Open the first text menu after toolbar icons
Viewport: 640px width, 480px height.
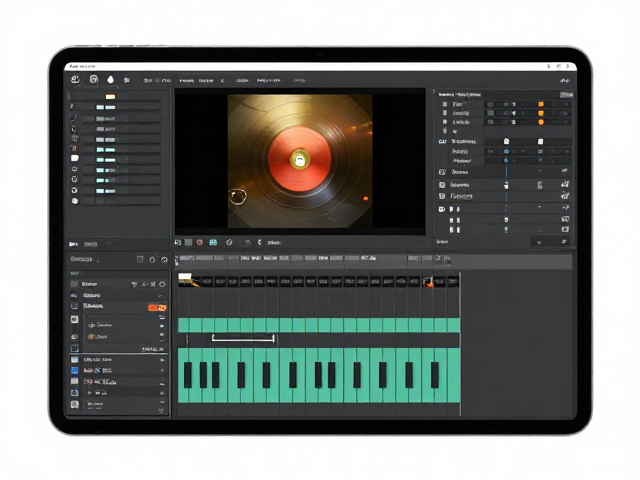148,80
